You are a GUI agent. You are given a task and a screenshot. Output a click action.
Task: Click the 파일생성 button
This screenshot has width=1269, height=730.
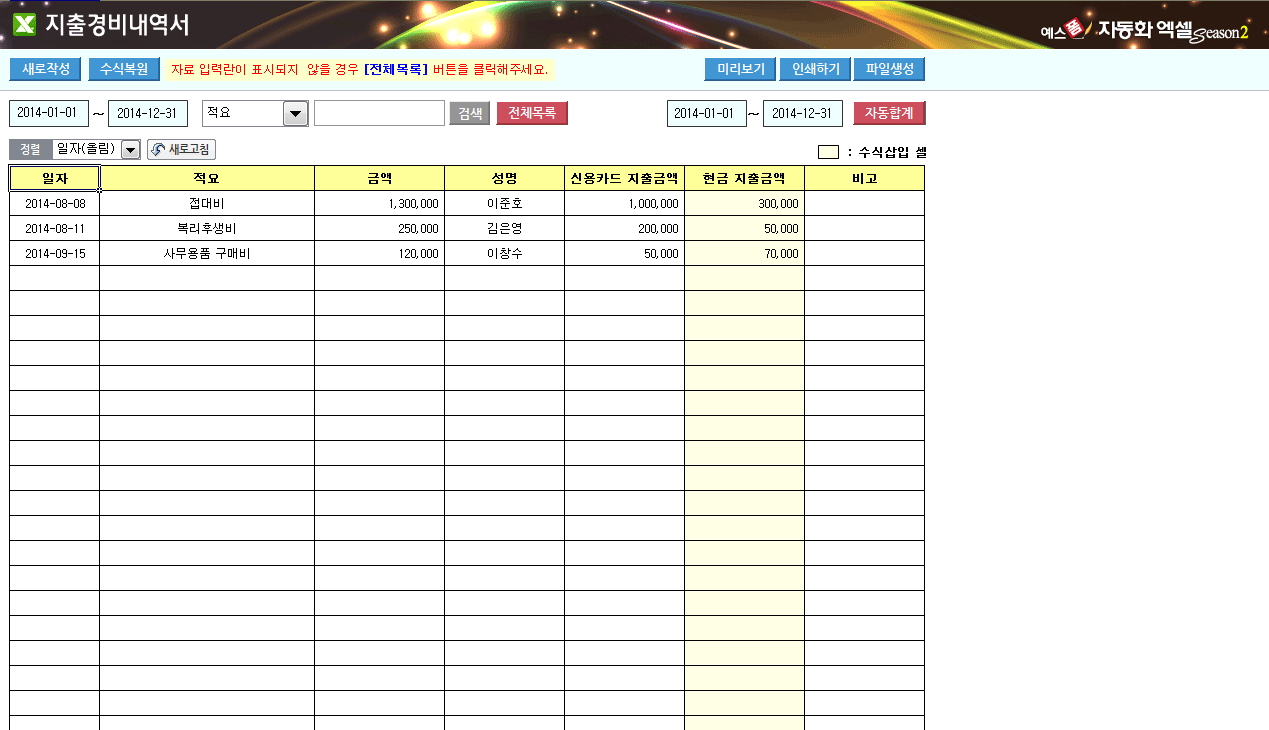point(890,69)
